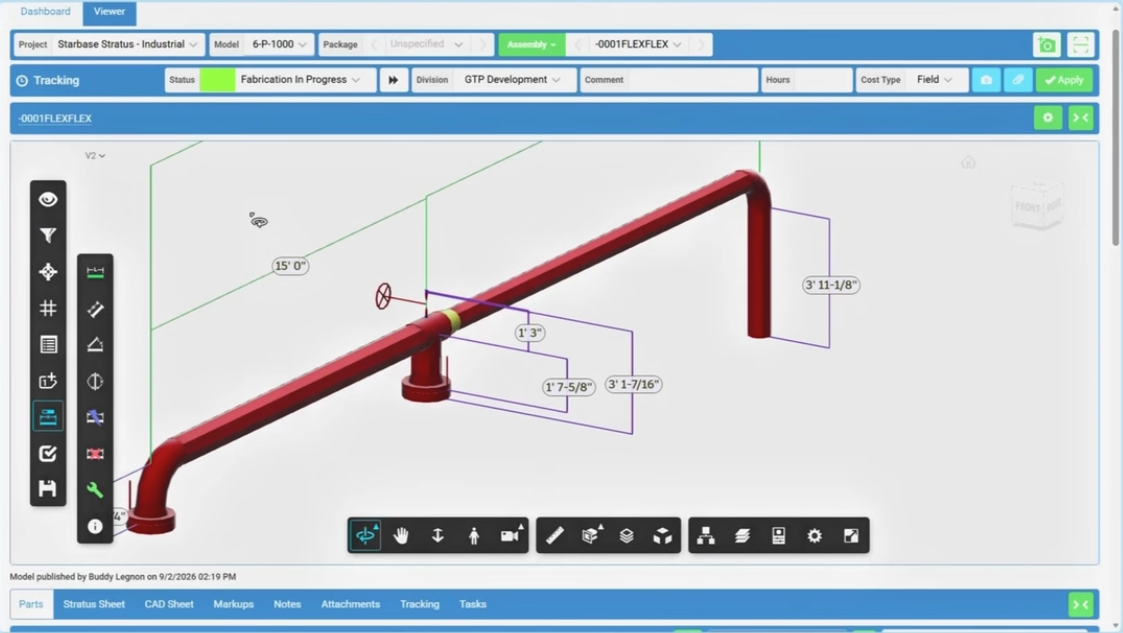Click the green Apply button
This screenshot has height=633, width=1123.
tap(1064, 79)
